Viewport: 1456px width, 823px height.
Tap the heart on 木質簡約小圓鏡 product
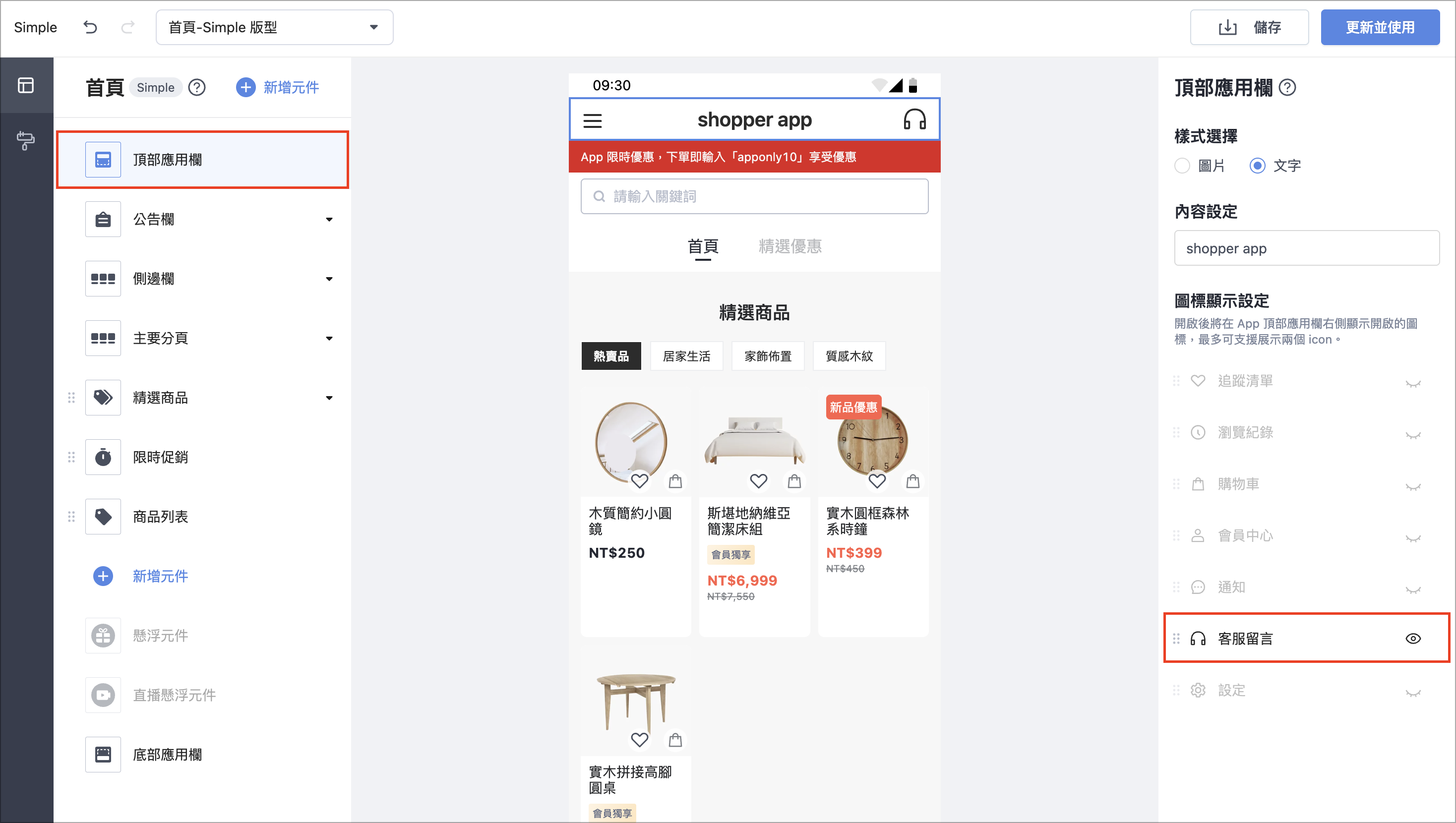pyautogui.click(x=639, y=481)
